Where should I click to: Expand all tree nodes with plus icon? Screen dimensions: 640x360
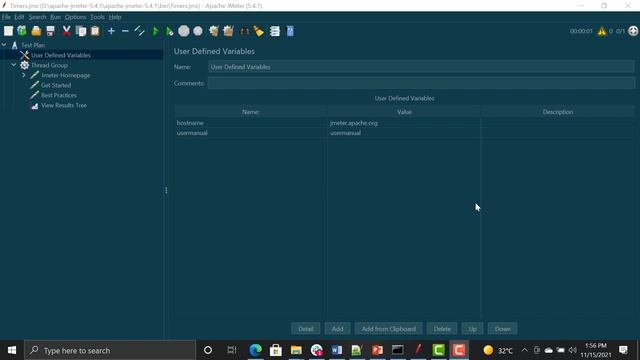[x=111, y=31]
